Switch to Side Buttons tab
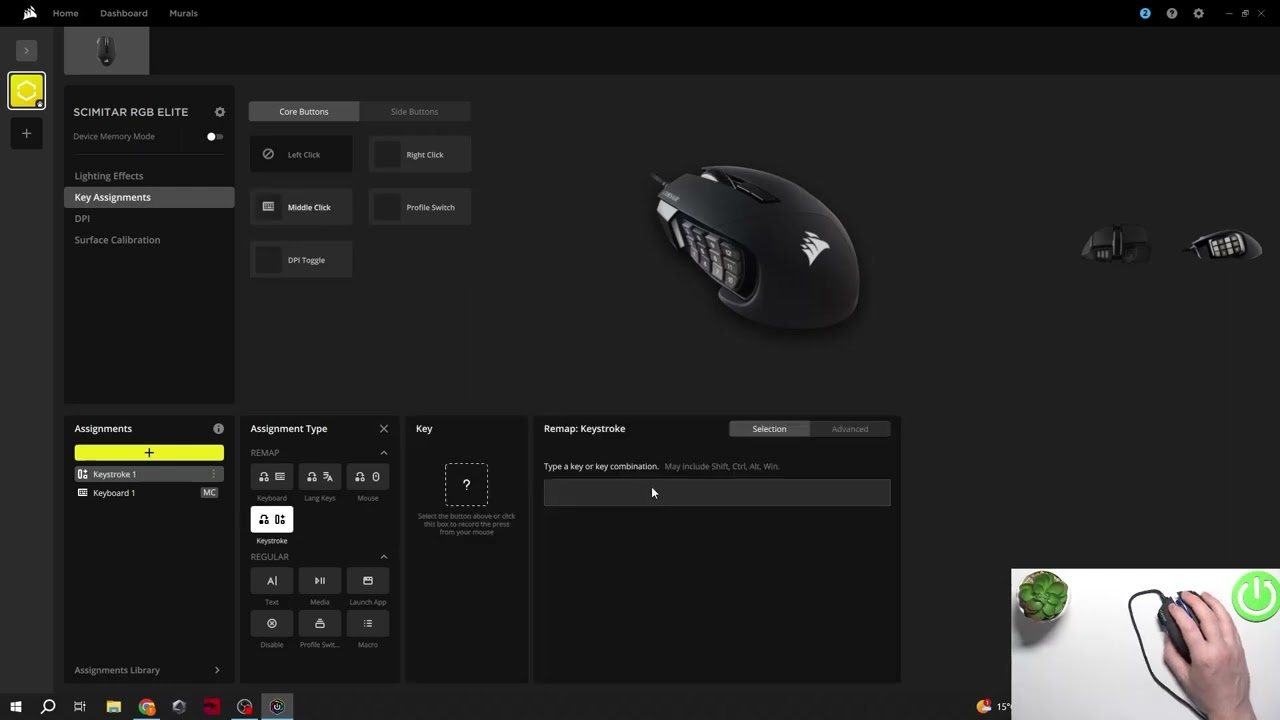The image size is (1280, 720). pos(414,111)
